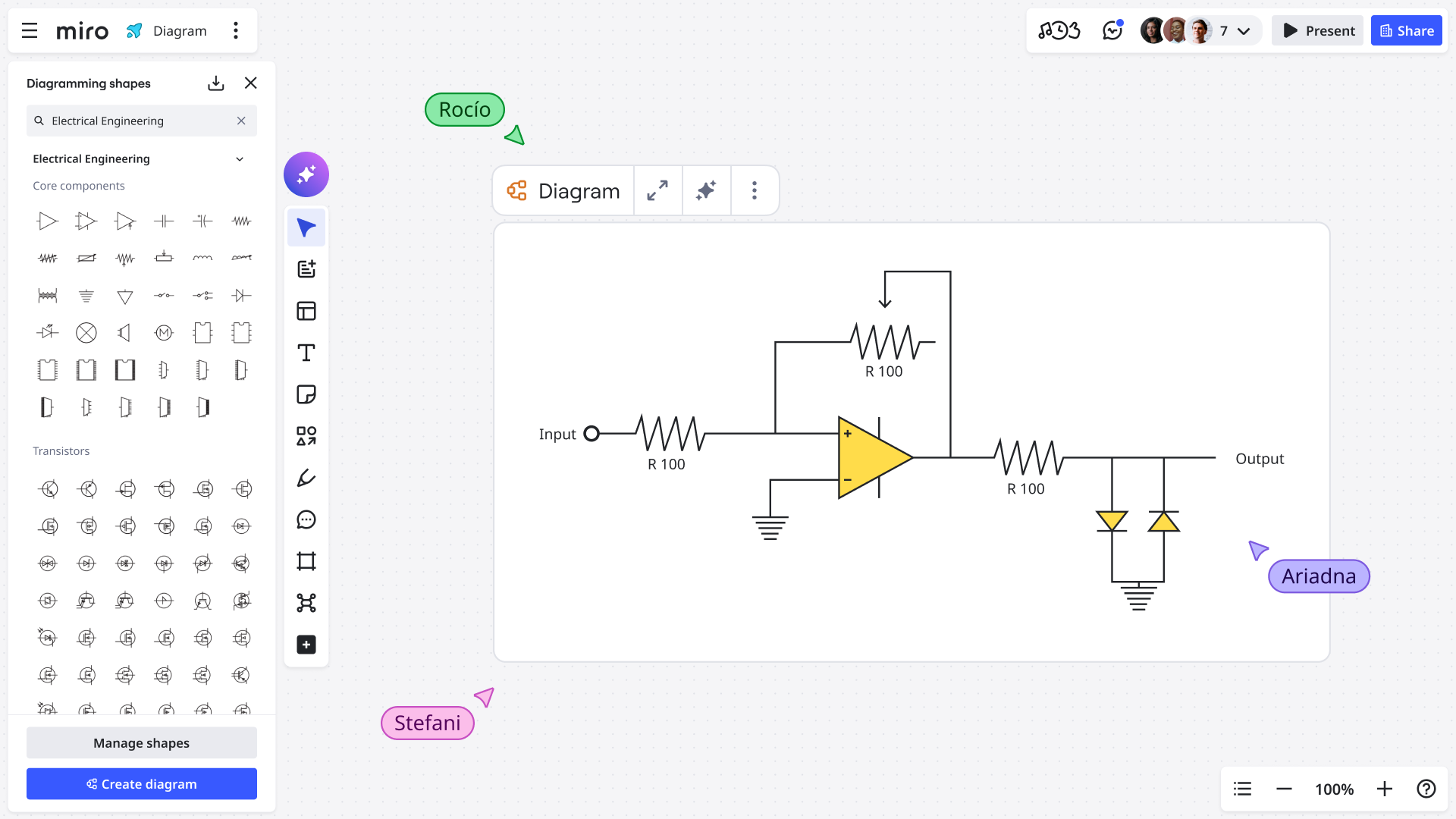1456x819 pixels.
Task: Collapse the Electrical Engineering section
Action: pos(240,159)
